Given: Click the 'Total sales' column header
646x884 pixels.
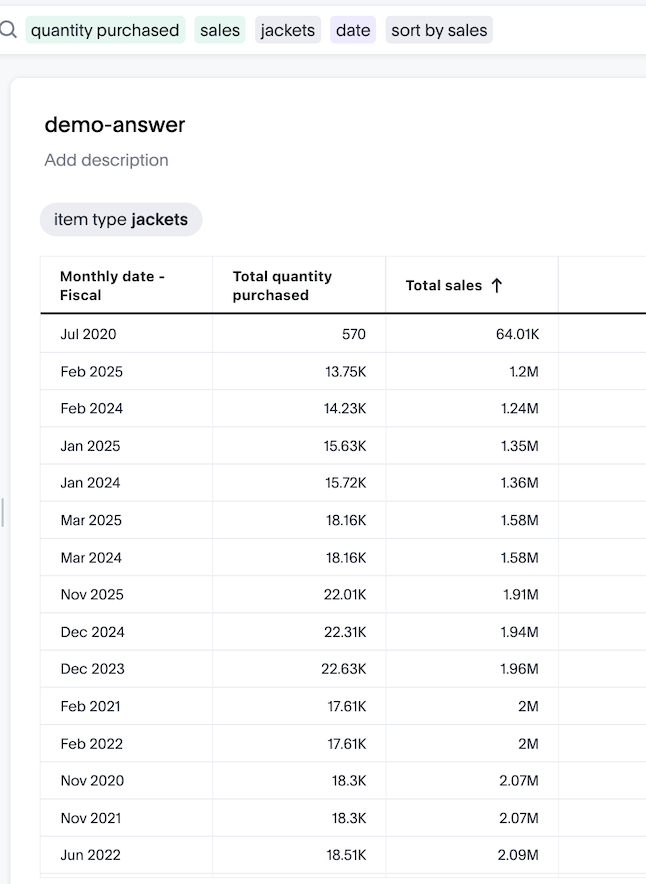Looking at the screenshot, I should coord(443,286).
